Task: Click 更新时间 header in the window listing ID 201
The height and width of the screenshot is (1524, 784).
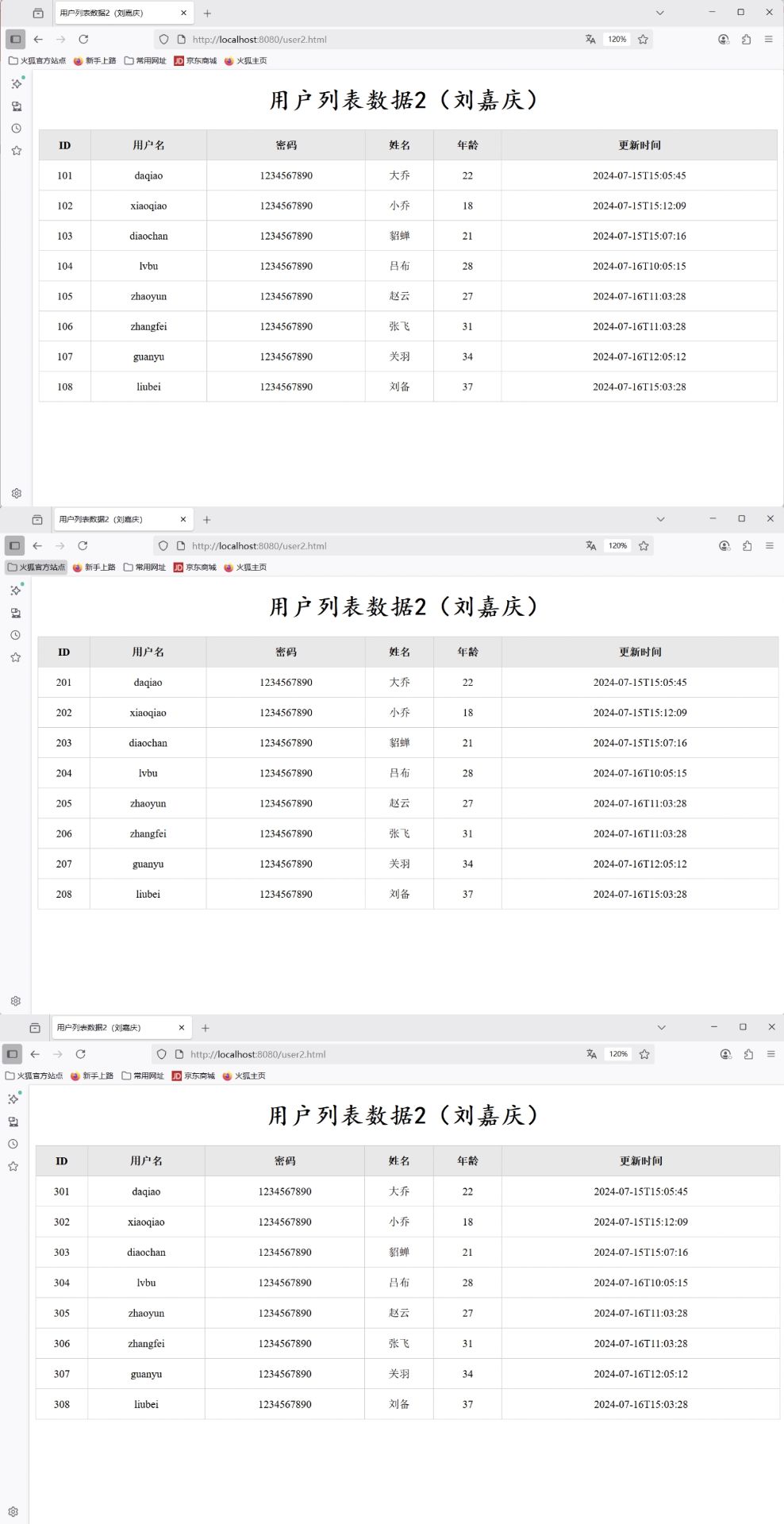Action: point(640,652)
